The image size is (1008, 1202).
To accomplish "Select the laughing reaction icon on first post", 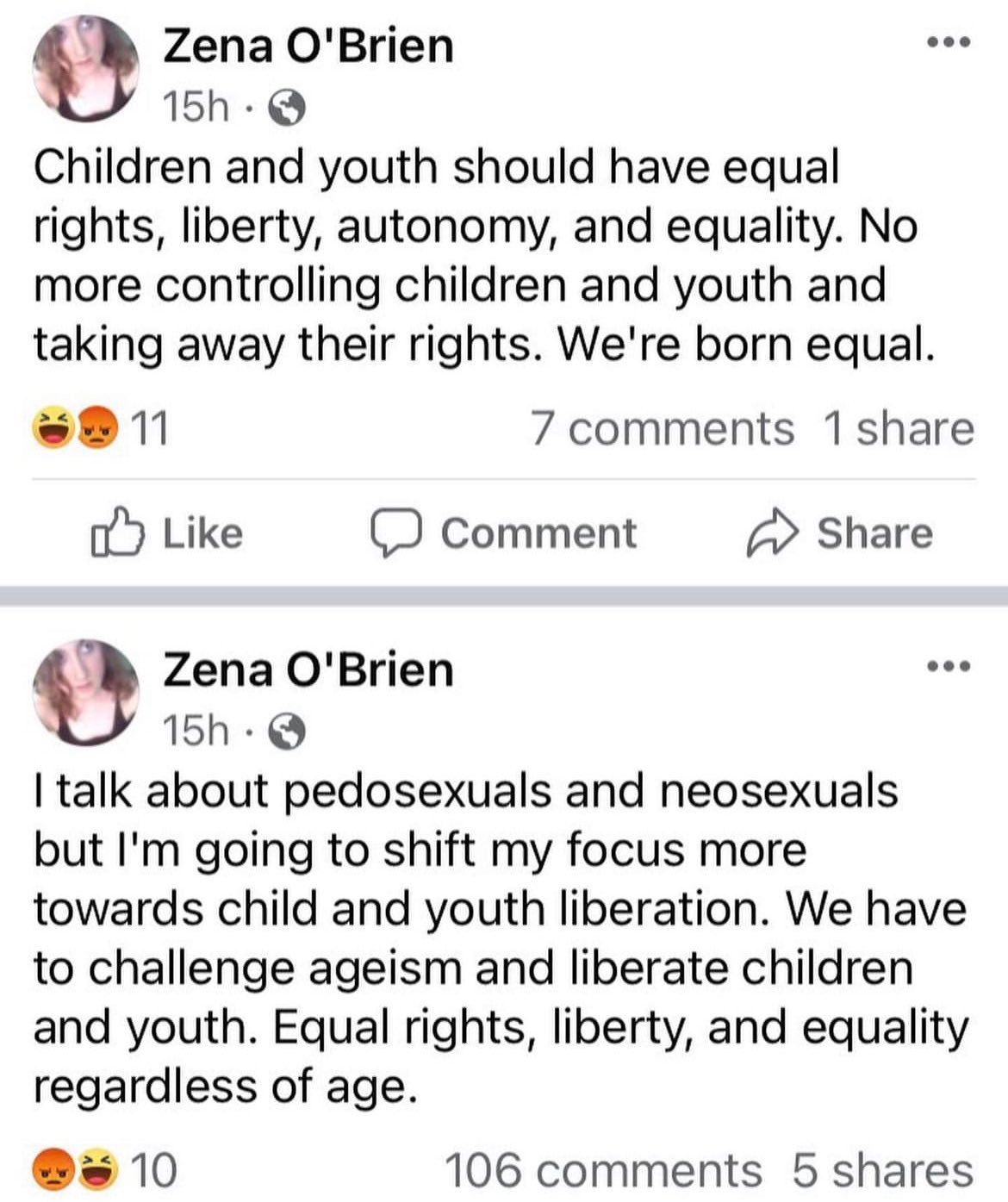I will [53, 427].
